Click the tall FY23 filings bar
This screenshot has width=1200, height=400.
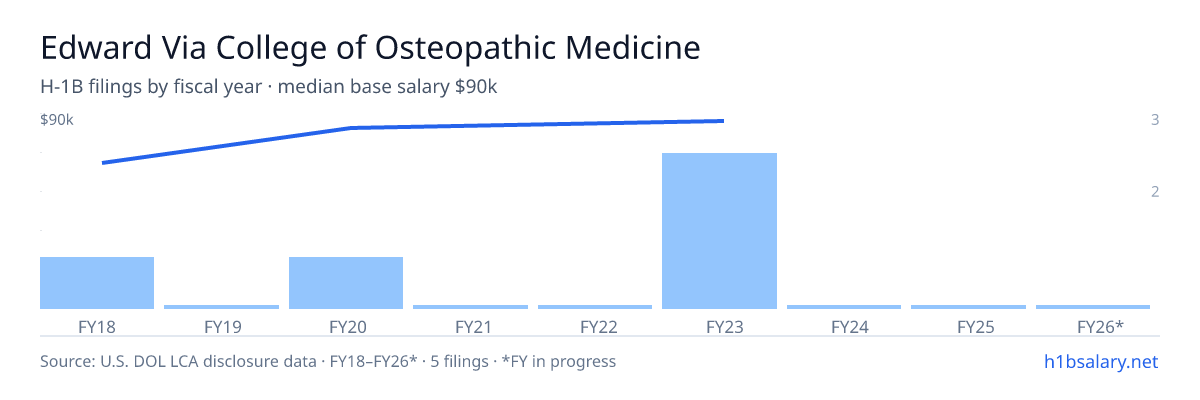pyautogui.click(x=720, y=231)
